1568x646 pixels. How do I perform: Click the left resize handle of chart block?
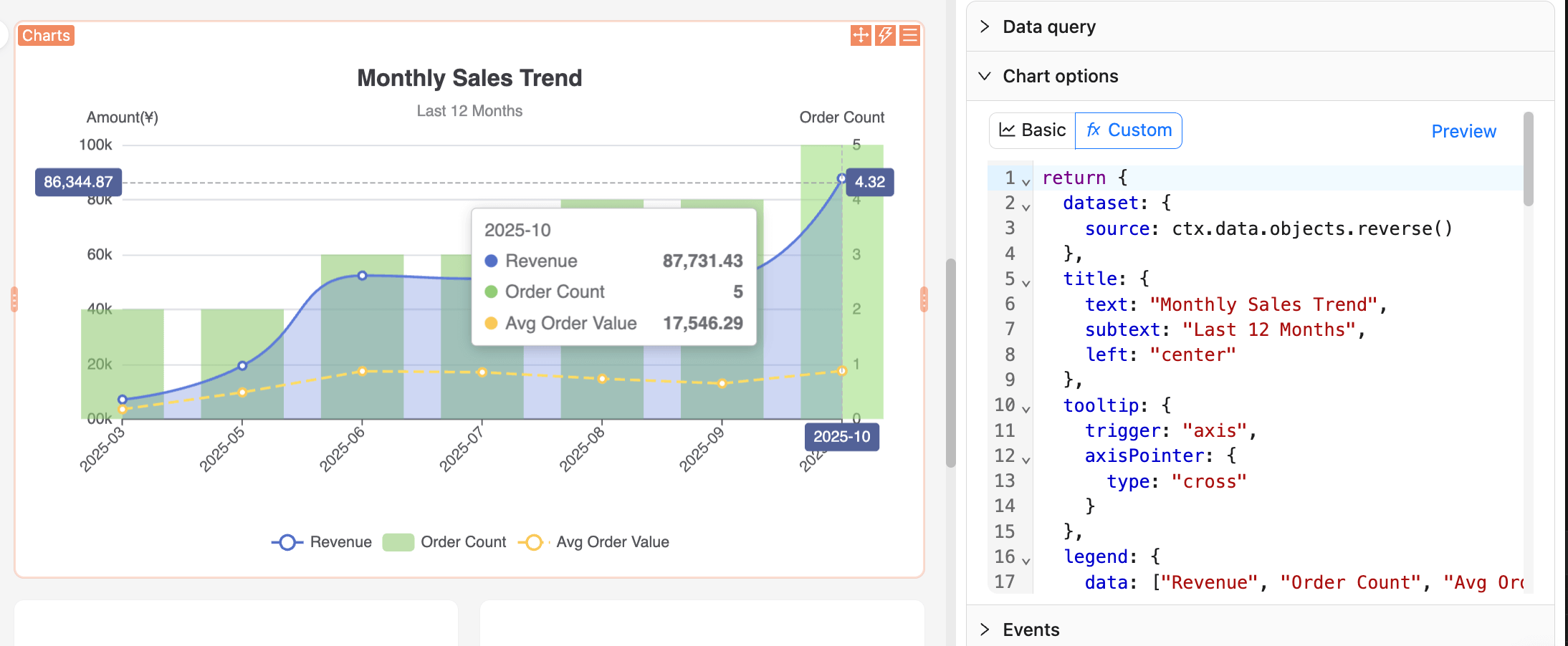point(14,299)
